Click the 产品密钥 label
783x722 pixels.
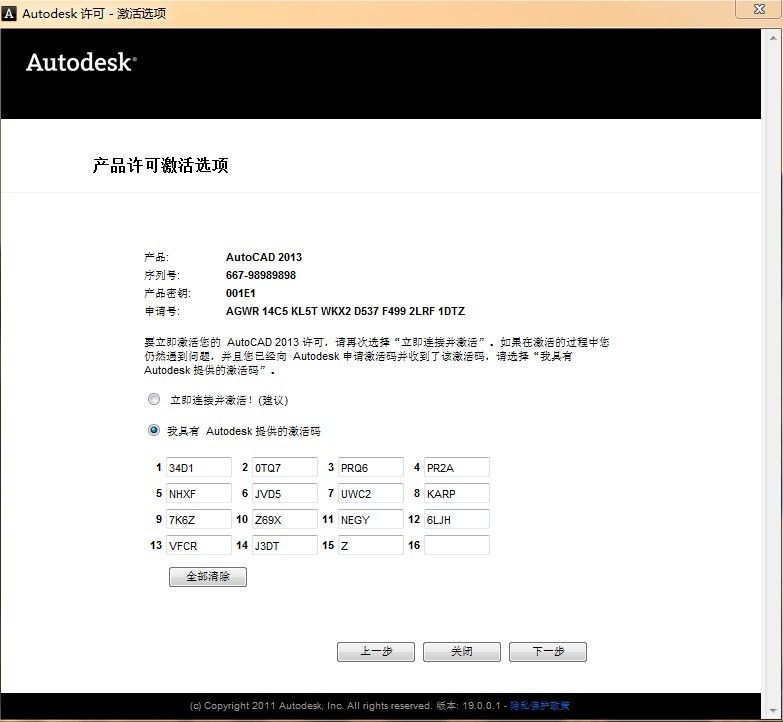coord(167,293)
